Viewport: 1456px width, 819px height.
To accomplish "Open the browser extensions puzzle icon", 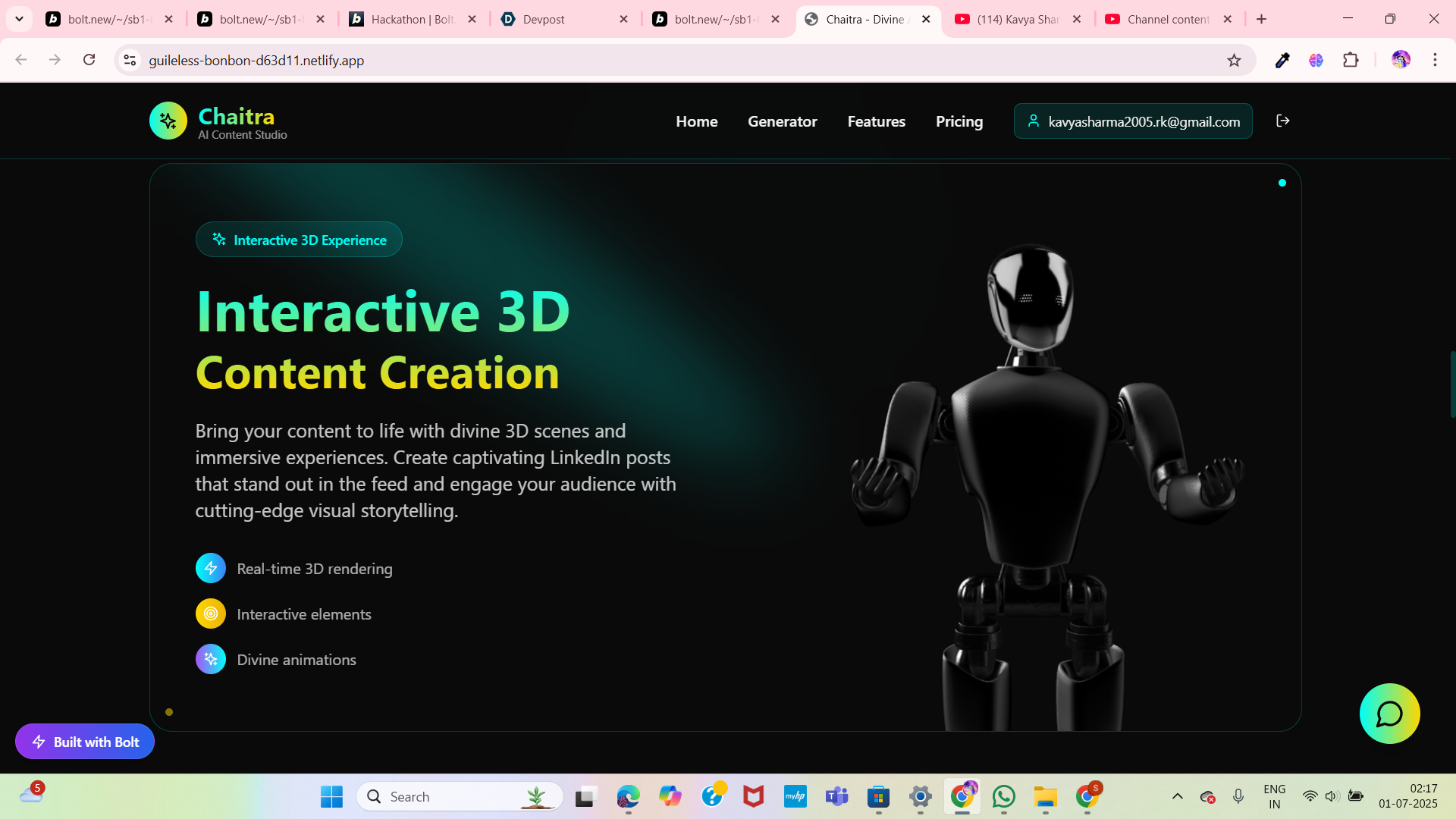I will 1351,61.
